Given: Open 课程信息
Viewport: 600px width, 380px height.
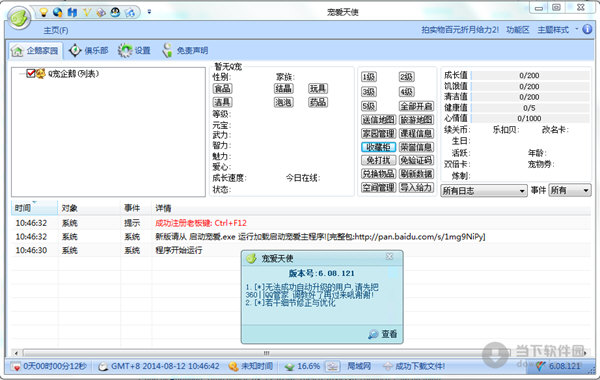Looking at the screenshot, I should pyautogui.click(x=416, y=134).
